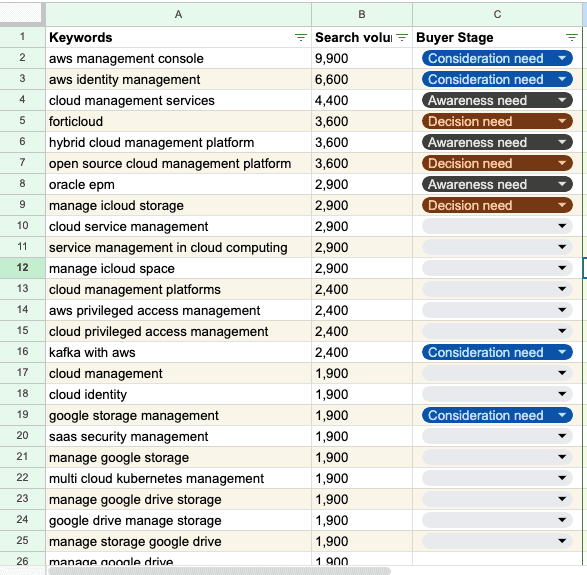The image size is (587, 575).
Task: Open empty Buyer Stage dropdown for cloud management row
Action: (497, 373)
